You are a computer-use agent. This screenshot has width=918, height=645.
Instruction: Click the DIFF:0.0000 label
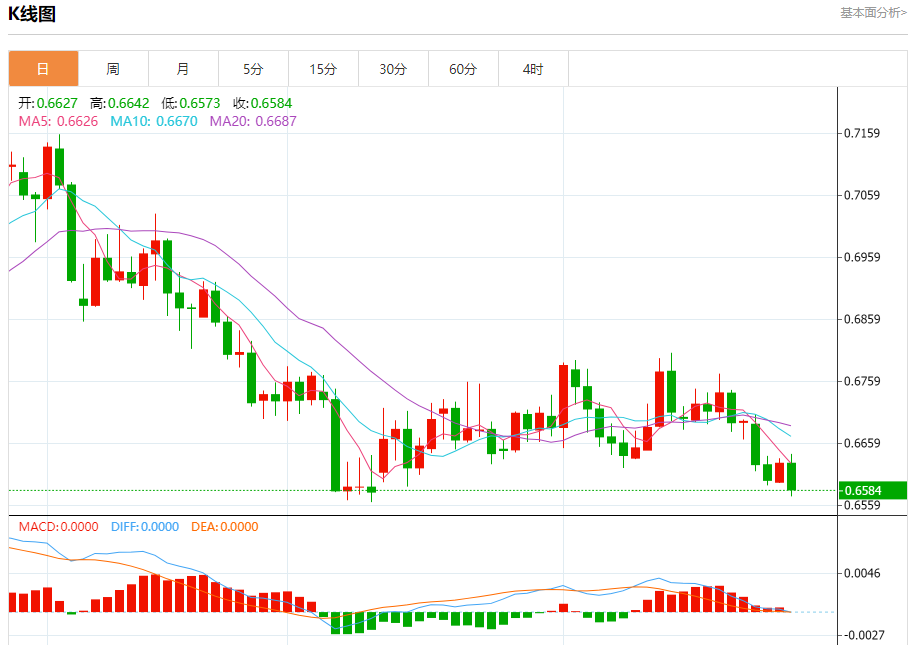coord(145,527)
